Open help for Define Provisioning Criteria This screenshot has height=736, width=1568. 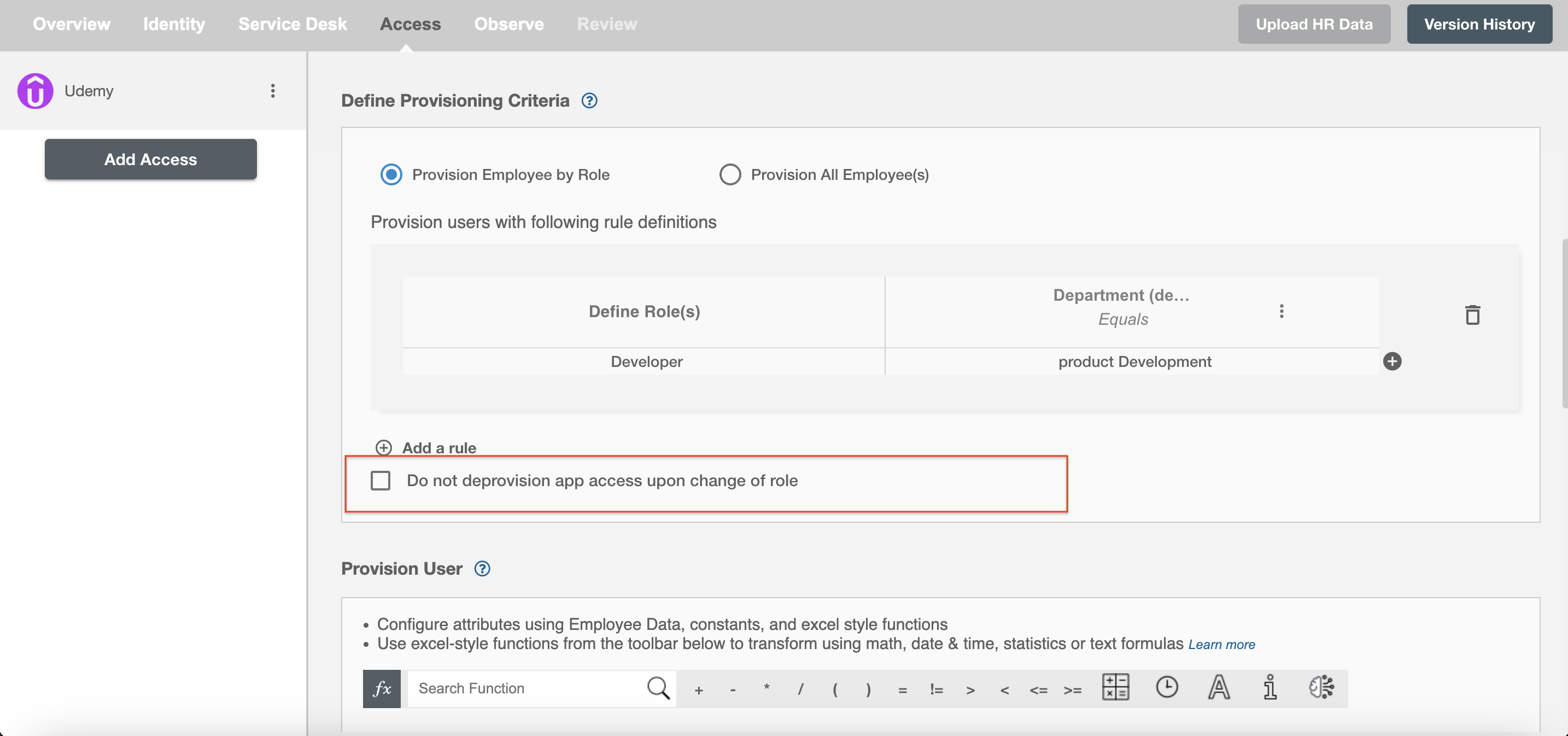click(589, 101)
